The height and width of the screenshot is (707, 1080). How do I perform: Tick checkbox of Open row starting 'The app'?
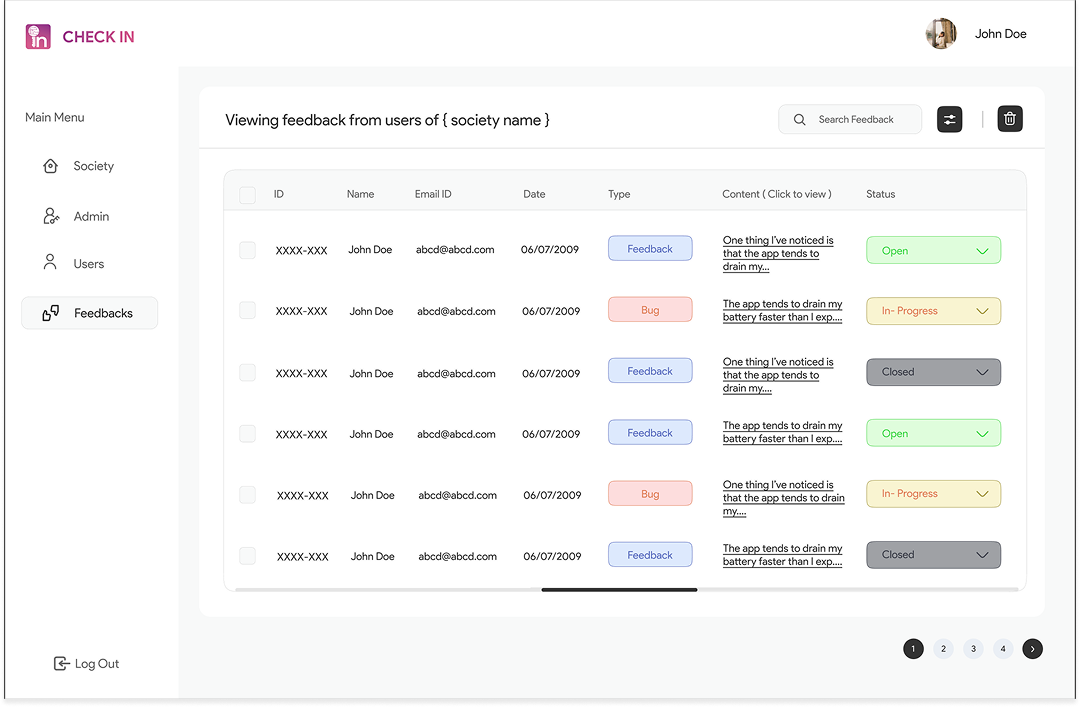point(247,433)
